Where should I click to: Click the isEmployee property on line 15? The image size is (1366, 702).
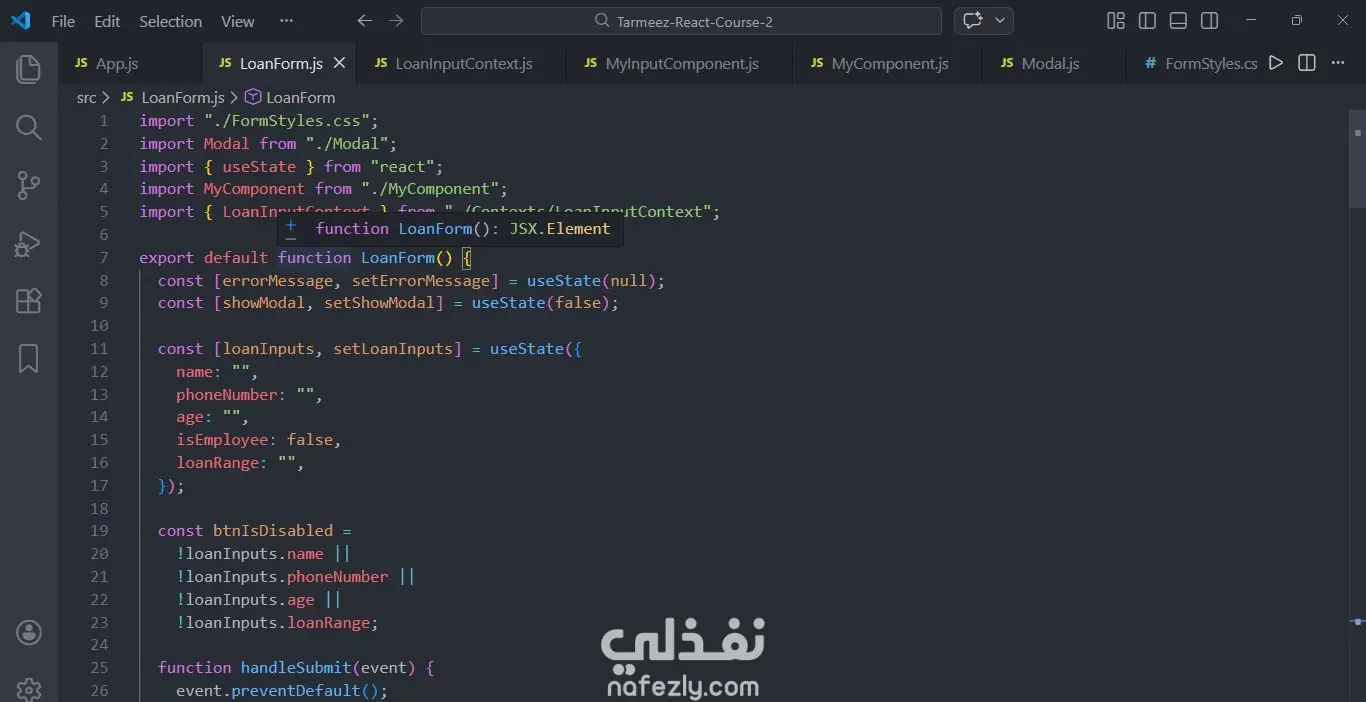click(222, 439)
